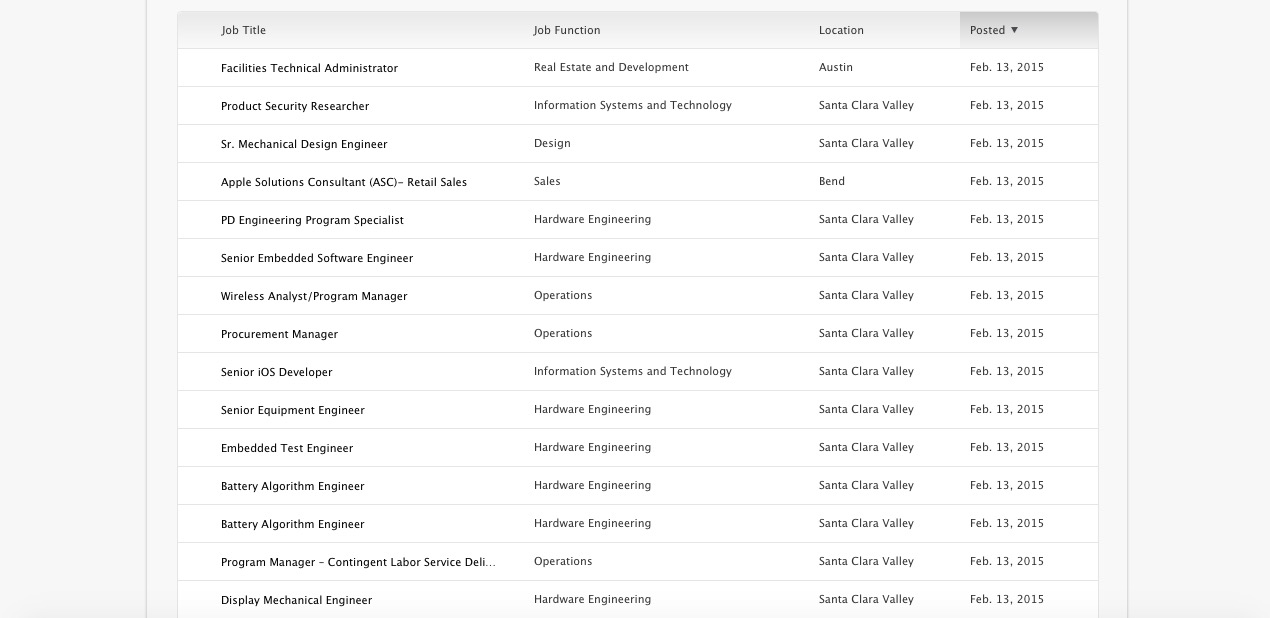Open Procurement Manager job
Image resolution: width=1270 pixels, height=618 pixels.
click(x=279, y=334)
